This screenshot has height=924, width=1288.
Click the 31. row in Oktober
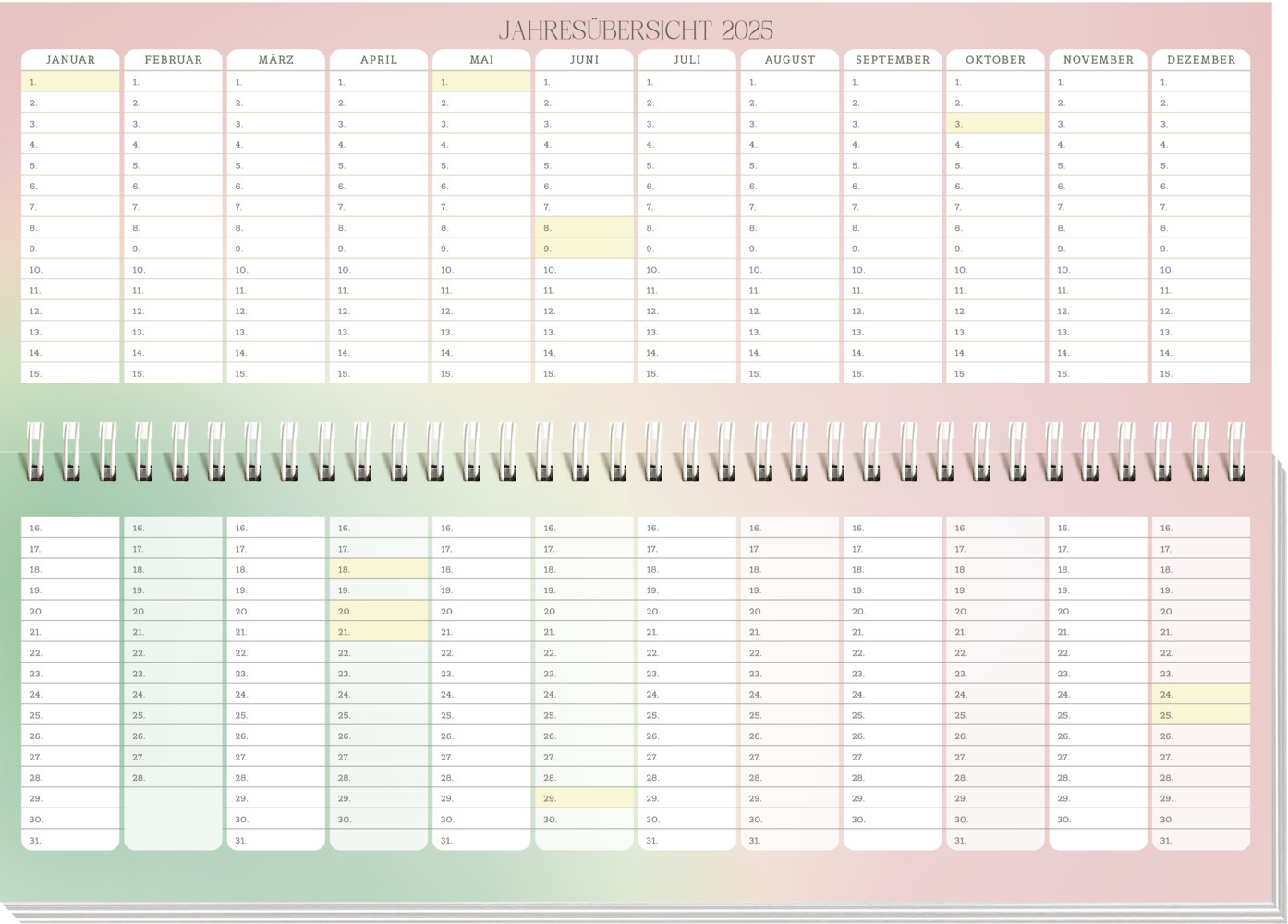coord(995,841)
